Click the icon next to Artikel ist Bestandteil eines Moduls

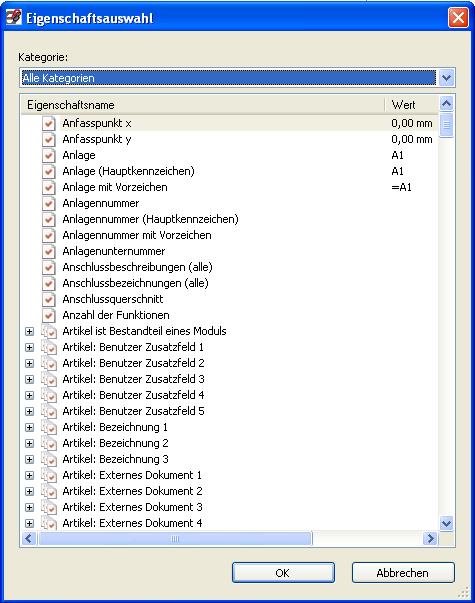pyautogui.click(x=49, y=331)
